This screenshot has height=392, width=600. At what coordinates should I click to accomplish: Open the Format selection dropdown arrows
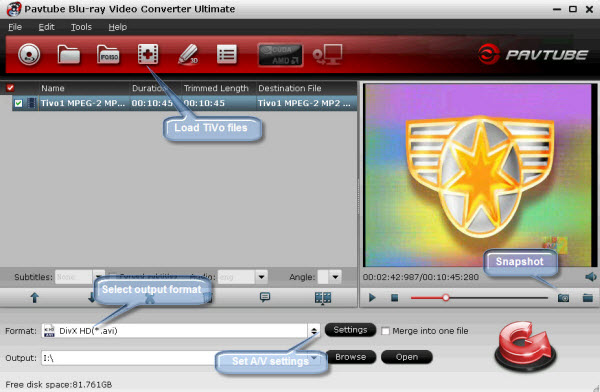point(314,331)
